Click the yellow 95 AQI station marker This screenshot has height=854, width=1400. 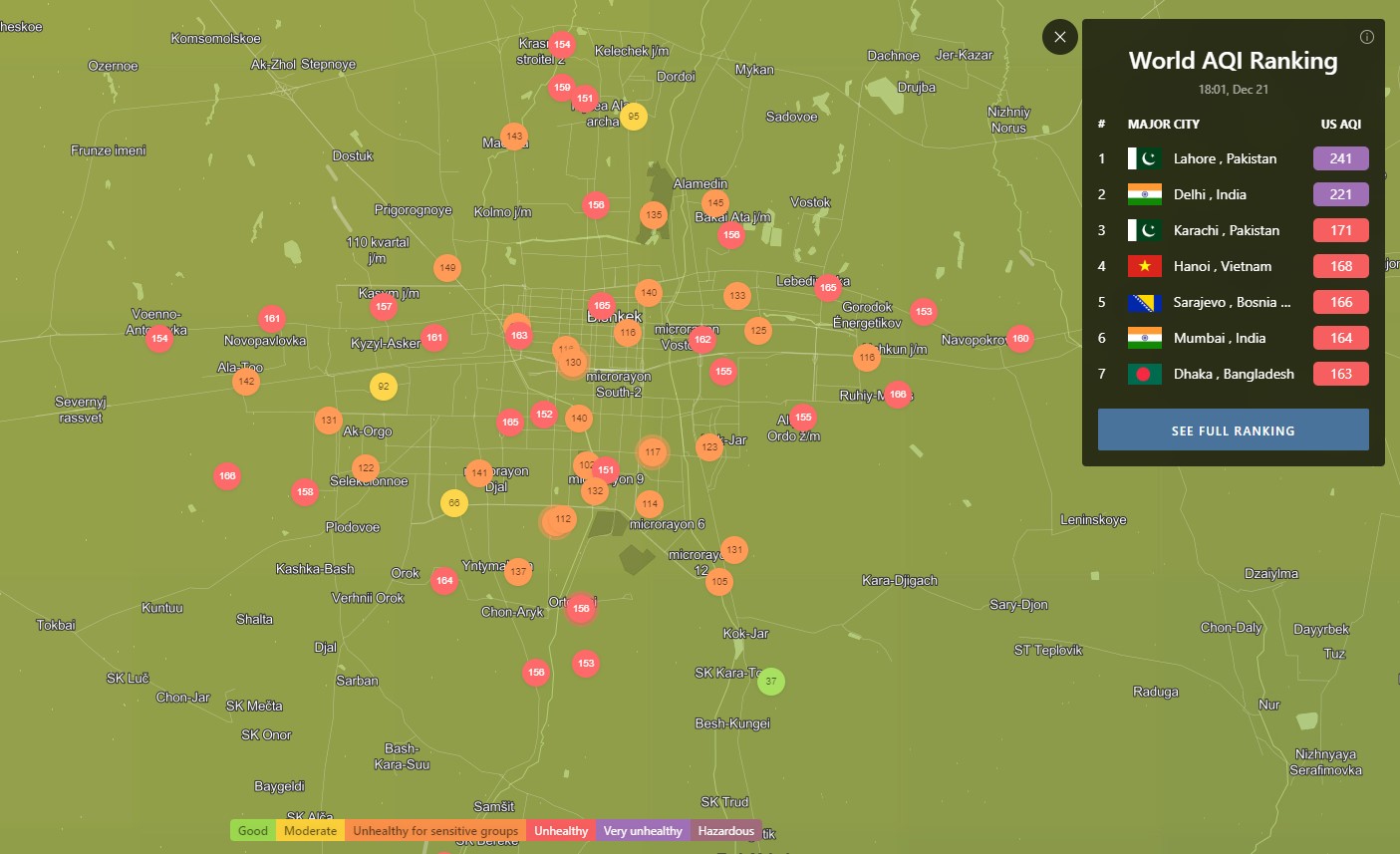click(x=633, y=117)
